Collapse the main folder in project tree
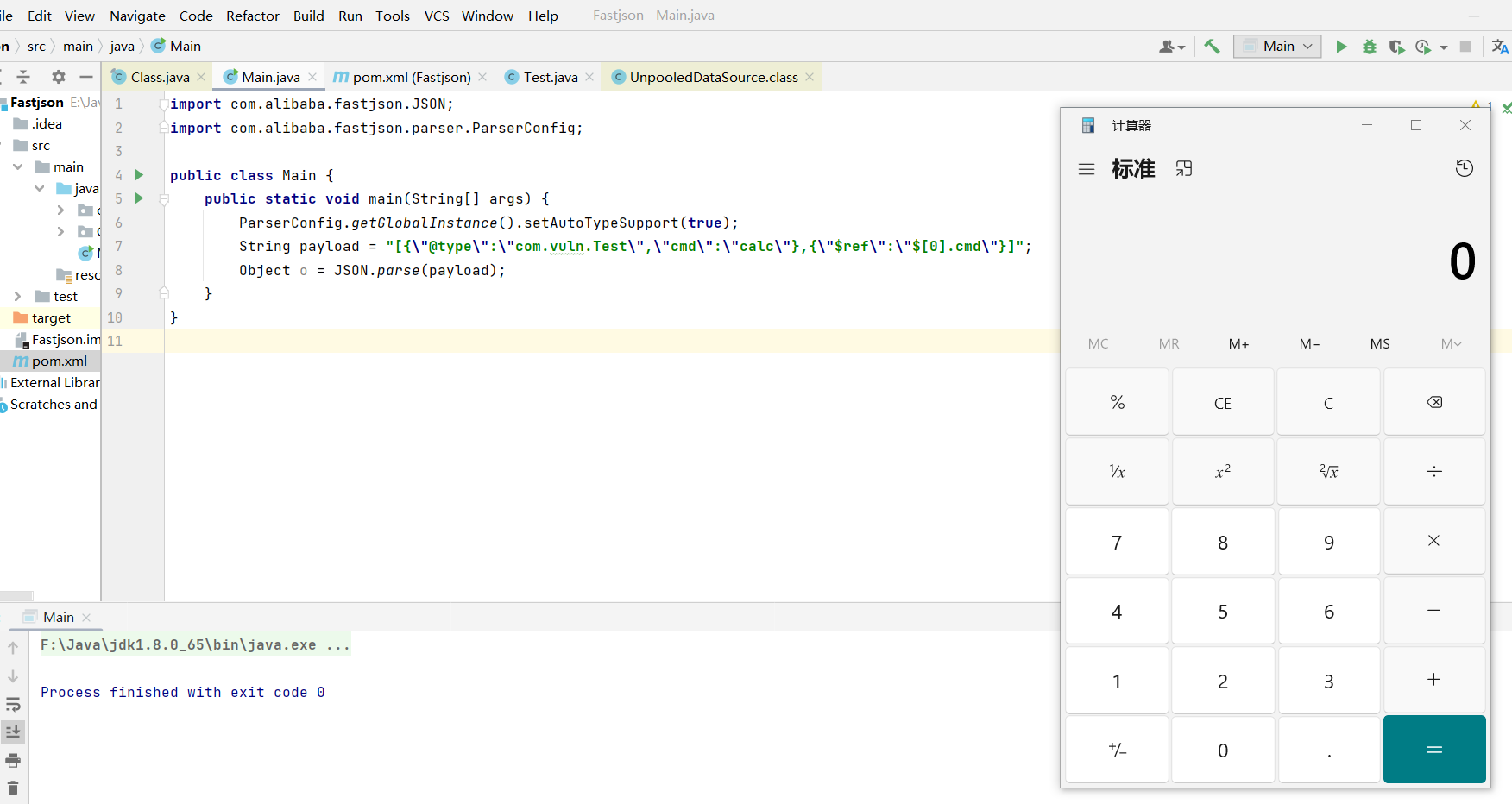Image resolution: width=1512 pixels, height=804 pixels. (18, 166)
